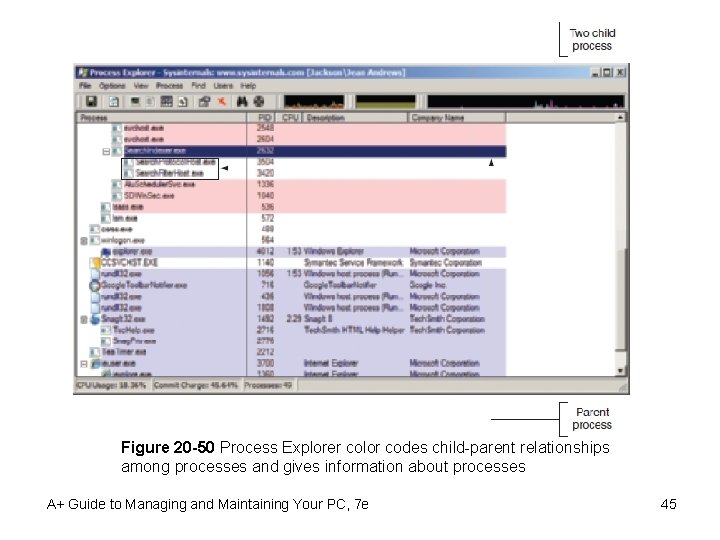Collapse the SearchIndexer.exe tree node
The width and height of the screenshot is (720, 540).
pos(106,151)
